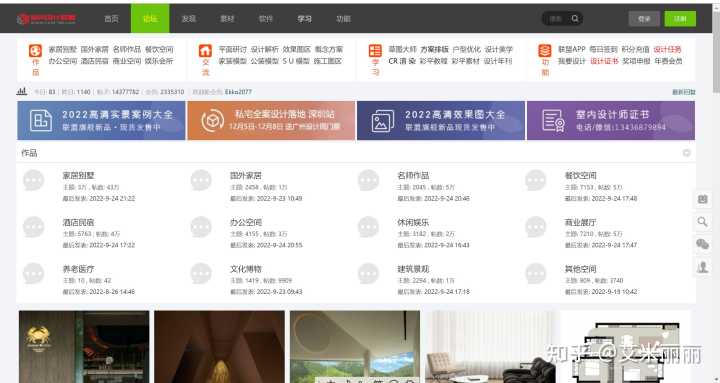Open the purple 室内设计师证书 banner
Viewport: 720px width, 383px height.
611,120
